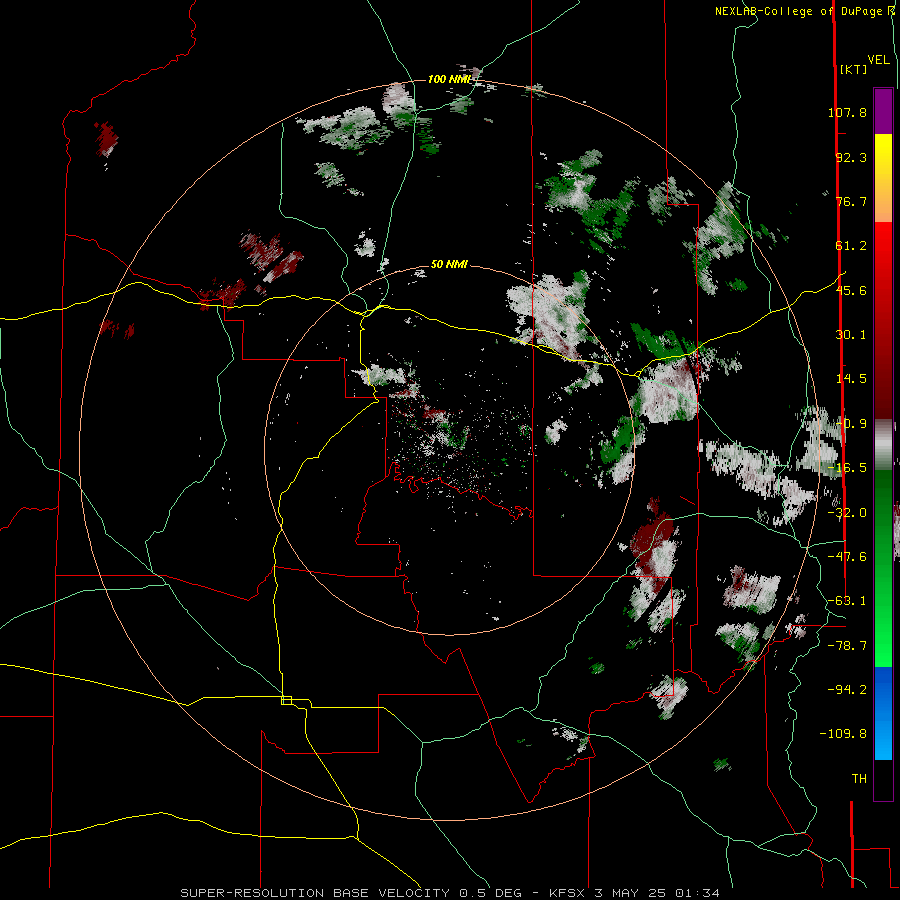Image resolution: width=900 pixels, height=900 pixels.
Task: Click the -32.0 velocity scale value
Action: pos(847,513)
